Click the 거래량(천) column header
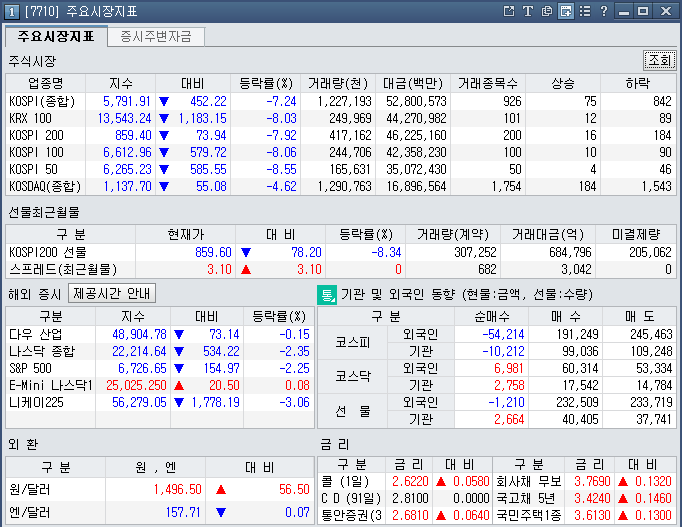The image size is (682, 527). tap(339, 82)
